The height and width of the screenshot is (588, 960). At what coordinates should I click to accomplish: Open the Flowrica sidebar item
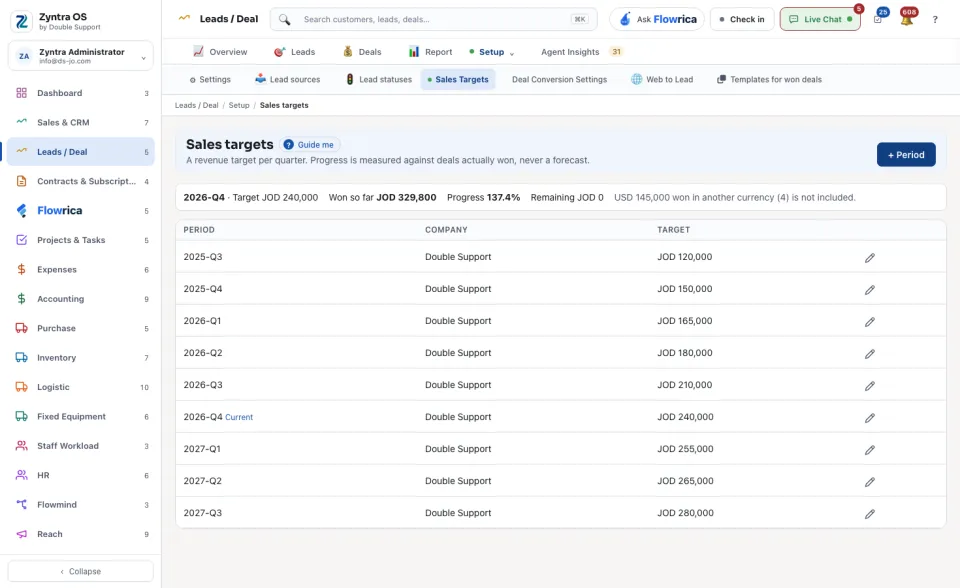[x=81, y=211]
